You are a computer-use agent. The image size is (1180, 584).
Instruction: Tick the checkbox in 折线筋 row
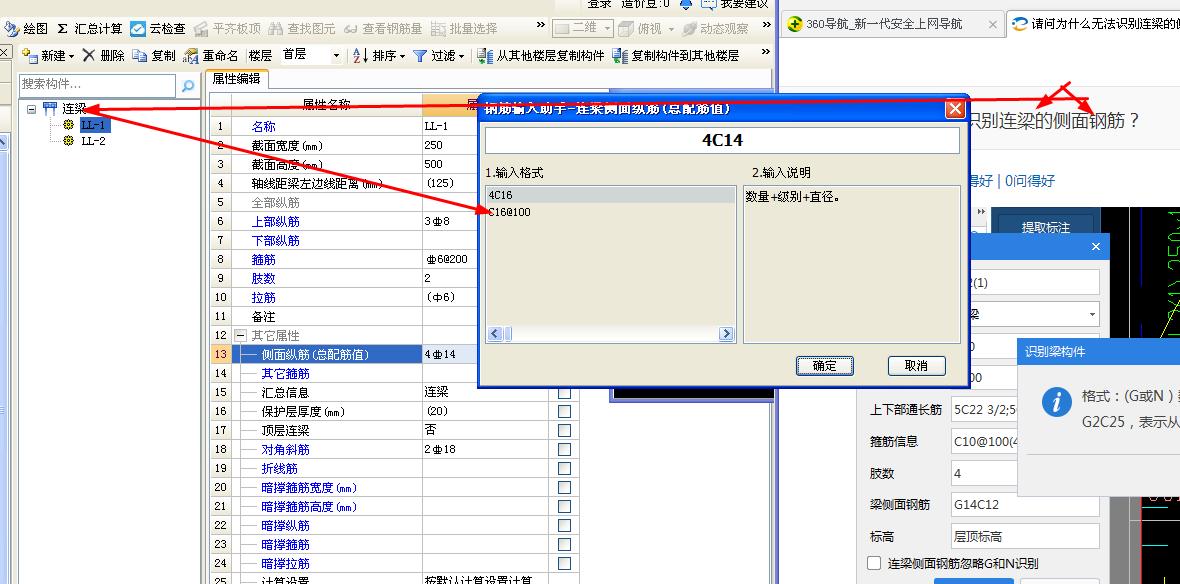pyautogui.click(x=564, y=468)
